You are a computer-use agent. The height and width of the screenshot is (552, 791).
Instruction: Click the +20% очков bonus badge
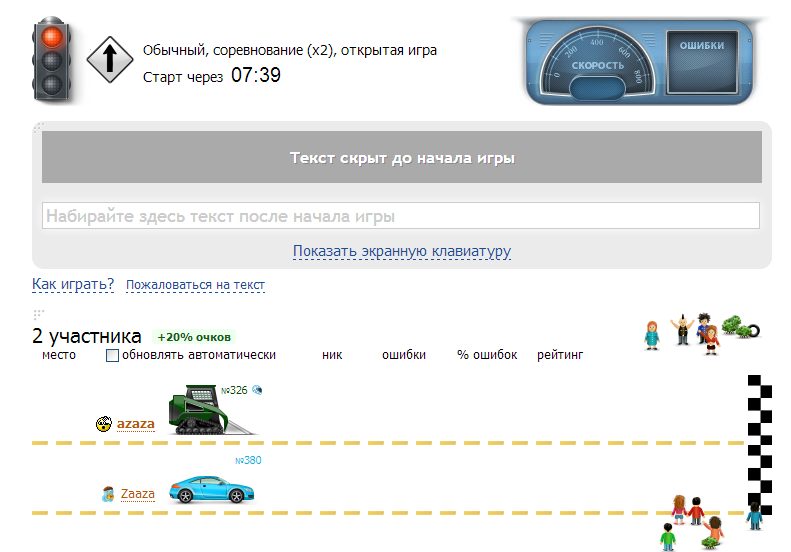[194, 337]
